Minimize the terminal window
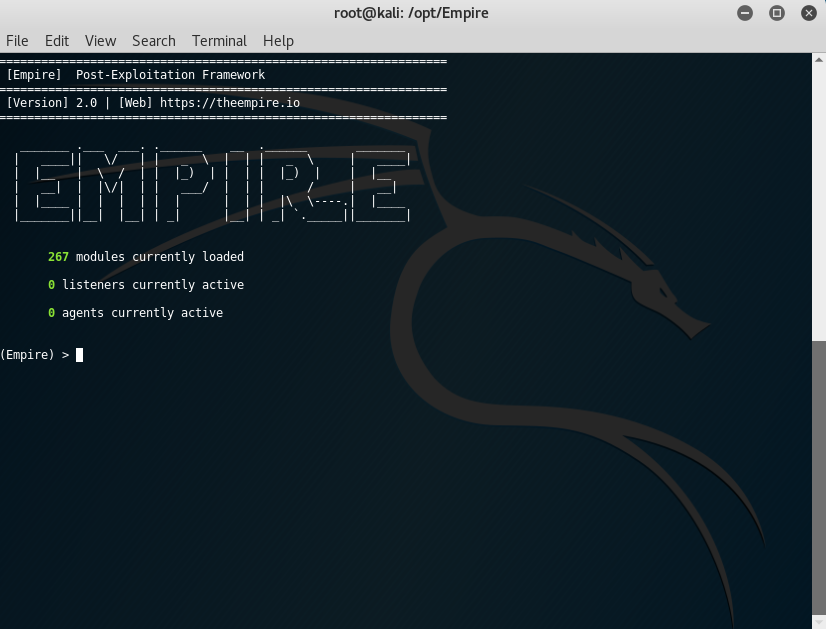 745,13
